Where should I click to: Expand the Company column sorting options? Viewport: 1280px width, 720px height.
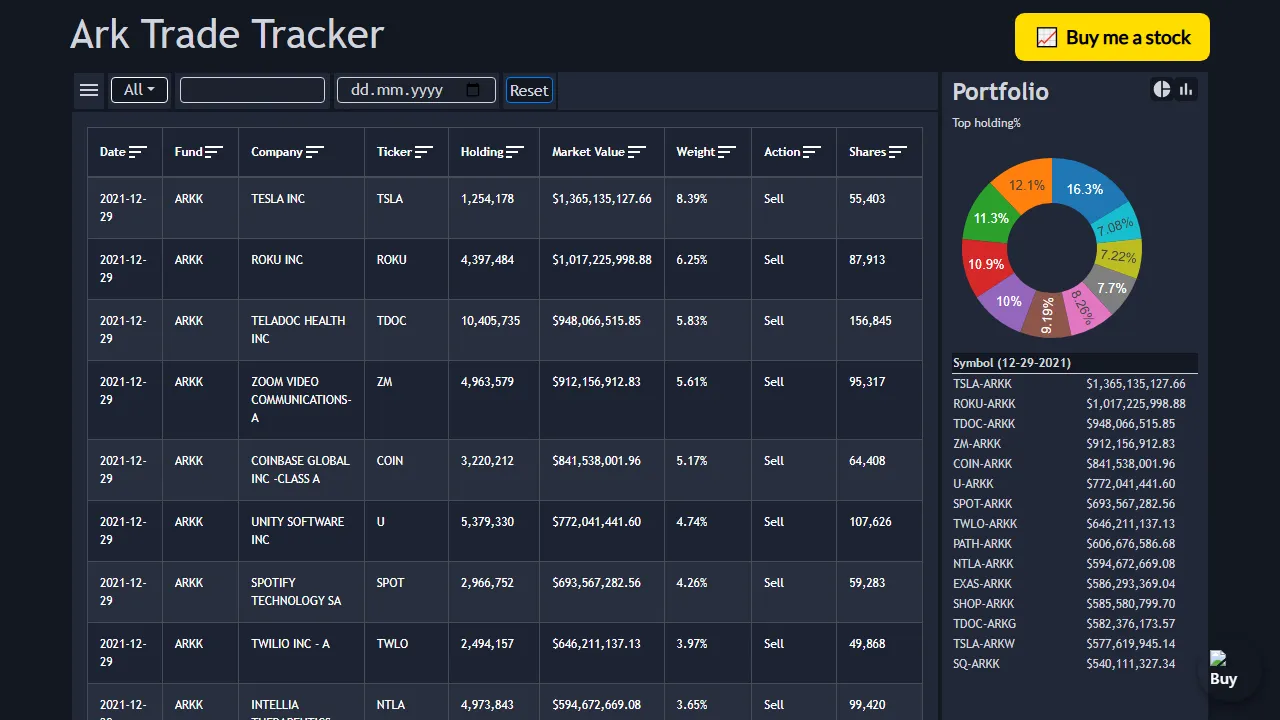(315, 151)
